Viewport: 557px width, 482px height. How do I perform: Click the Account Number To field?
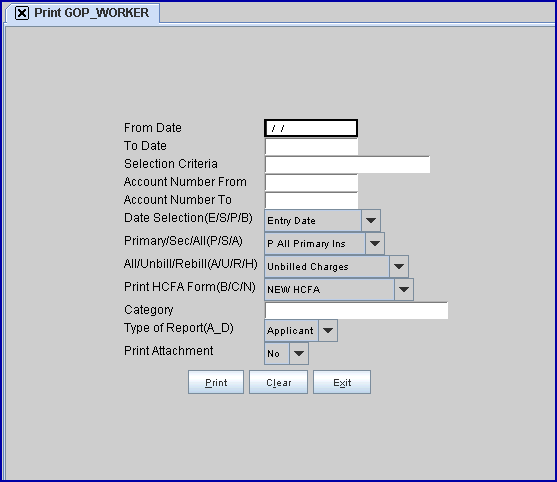[x=311, y=200]
